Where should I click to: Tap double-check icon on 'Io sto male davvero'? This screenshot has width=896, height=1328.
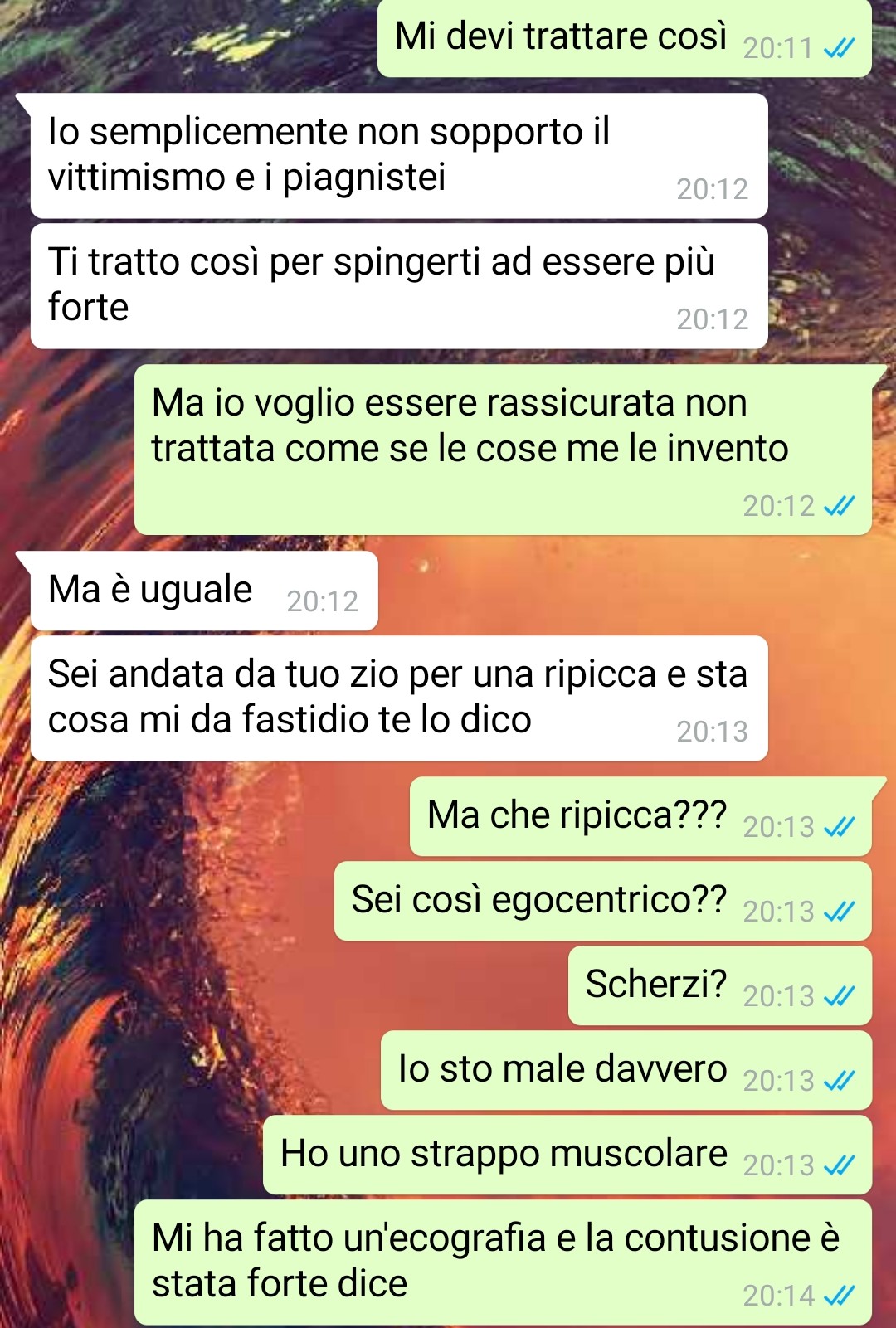(839, 1081)
